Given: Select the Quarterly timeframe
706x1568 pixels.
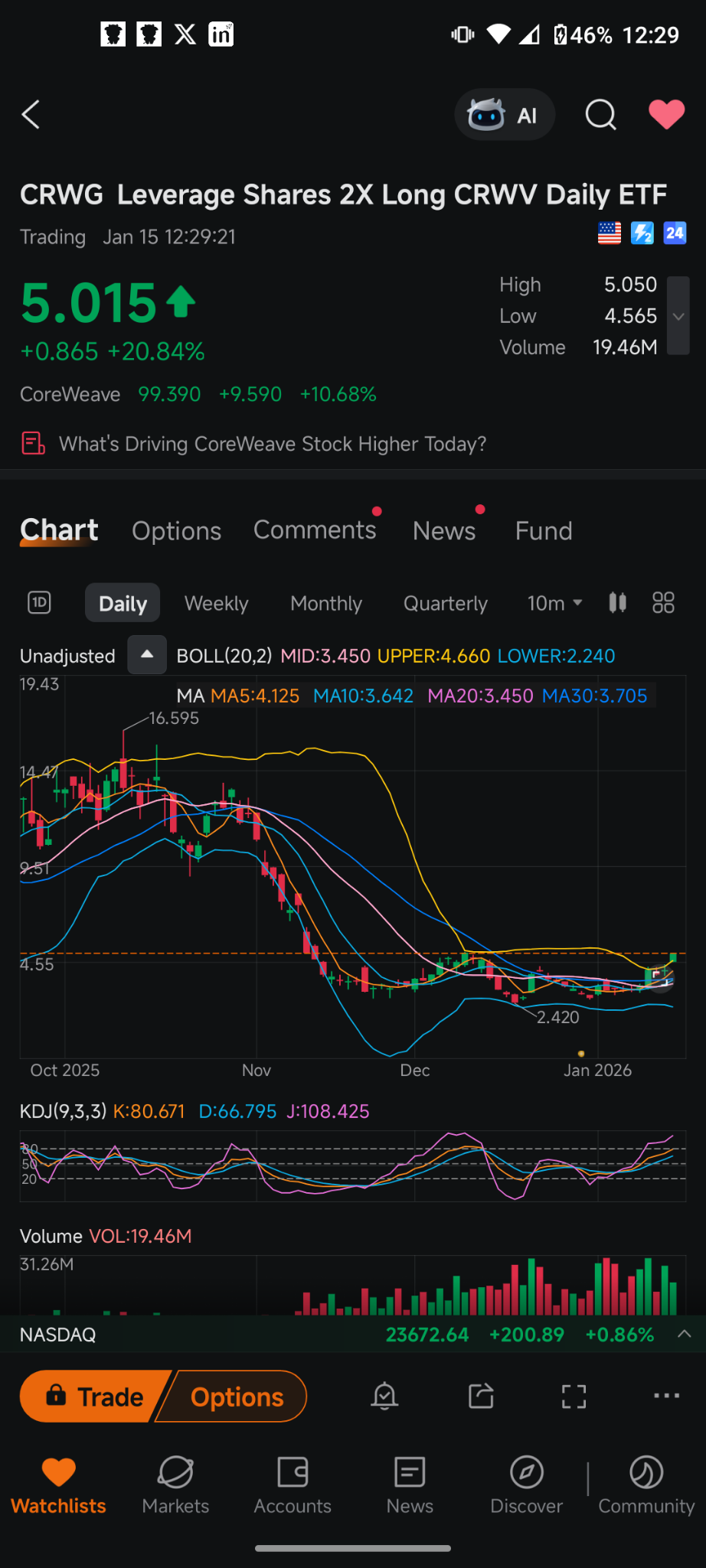Looking at the screenshot, I should 446,603.
